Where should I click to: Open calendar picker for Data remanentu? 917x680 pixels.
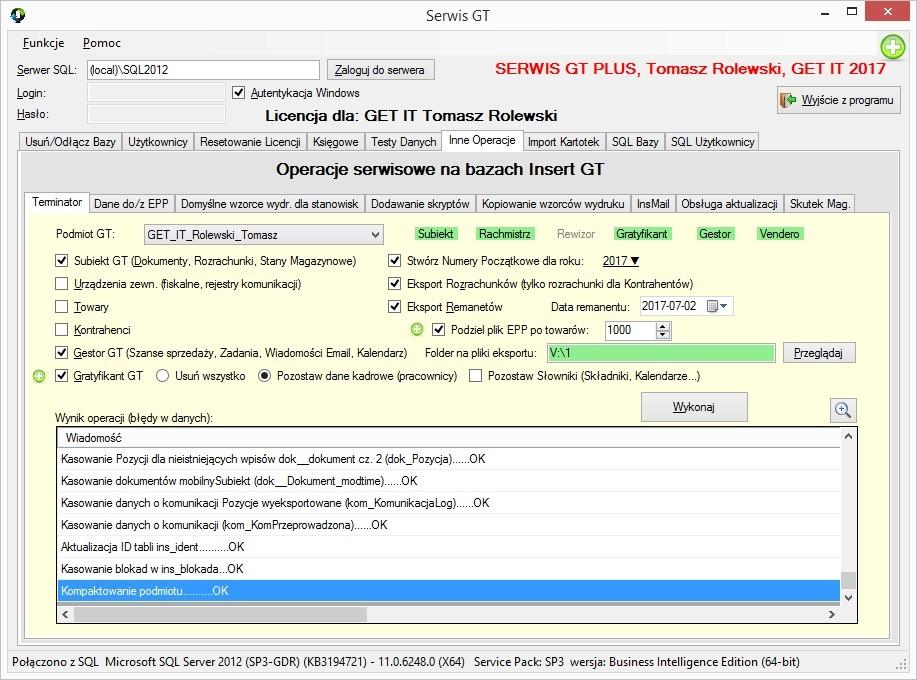point(717,306)
